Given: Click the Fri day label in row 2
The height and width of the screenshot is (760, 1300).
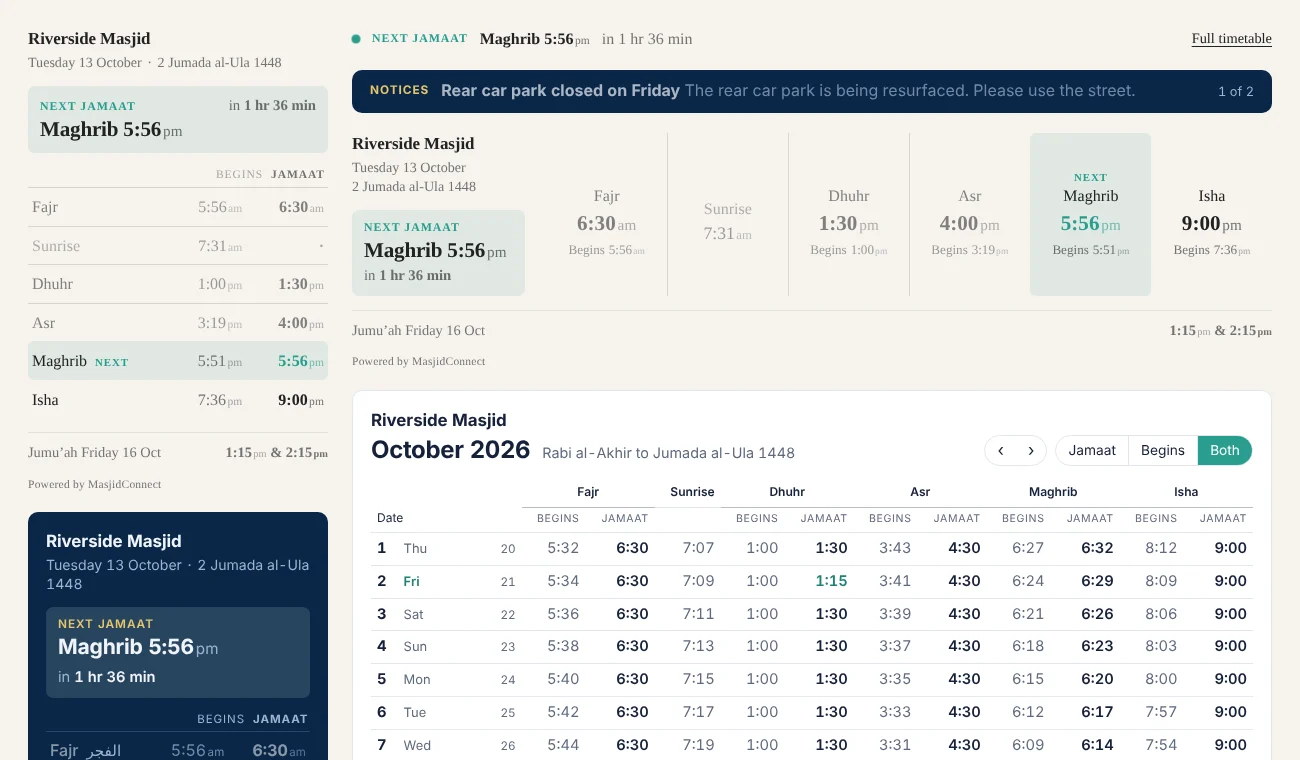Looking at the screenshot, I should click(x=411, y=581).
